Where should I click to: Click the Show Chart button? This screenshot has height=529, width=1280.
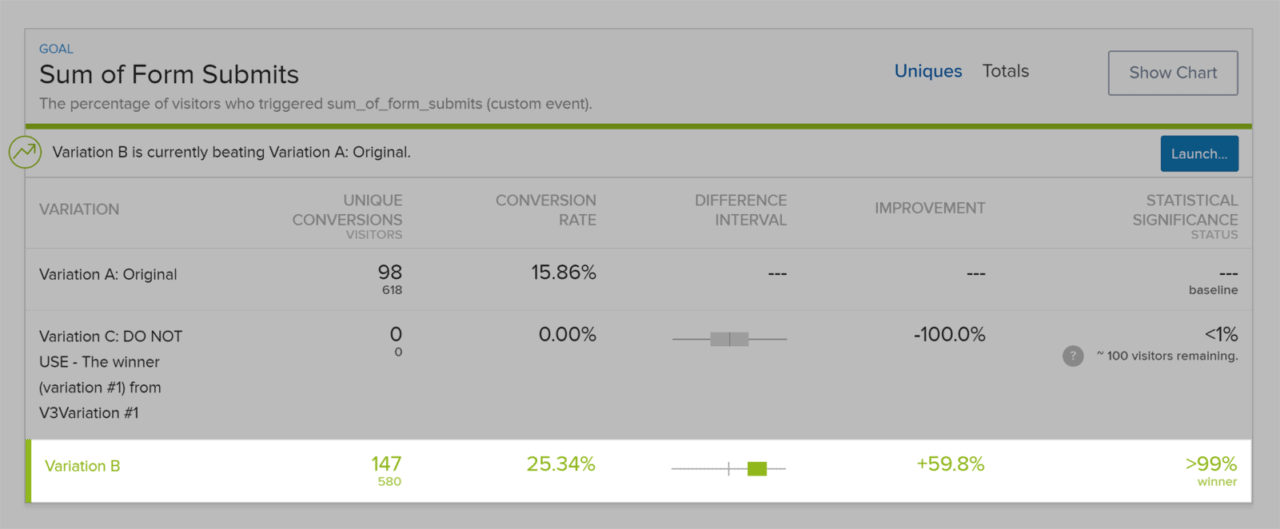tap(1173, 73)
